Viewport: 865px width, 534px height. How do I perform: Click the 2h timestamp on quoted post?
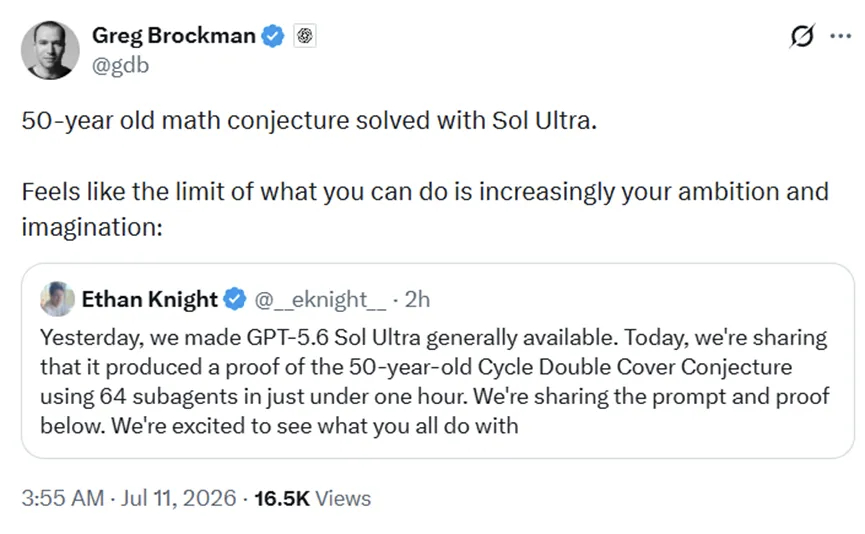[x=418, y=300]
